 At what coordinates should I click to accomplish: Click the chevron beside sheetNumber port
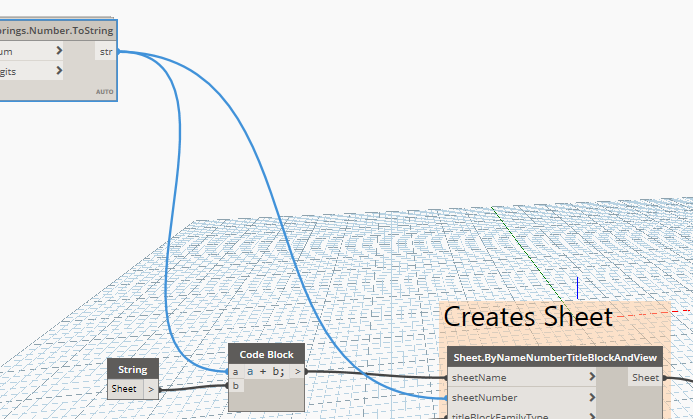(x=593, y=397)
